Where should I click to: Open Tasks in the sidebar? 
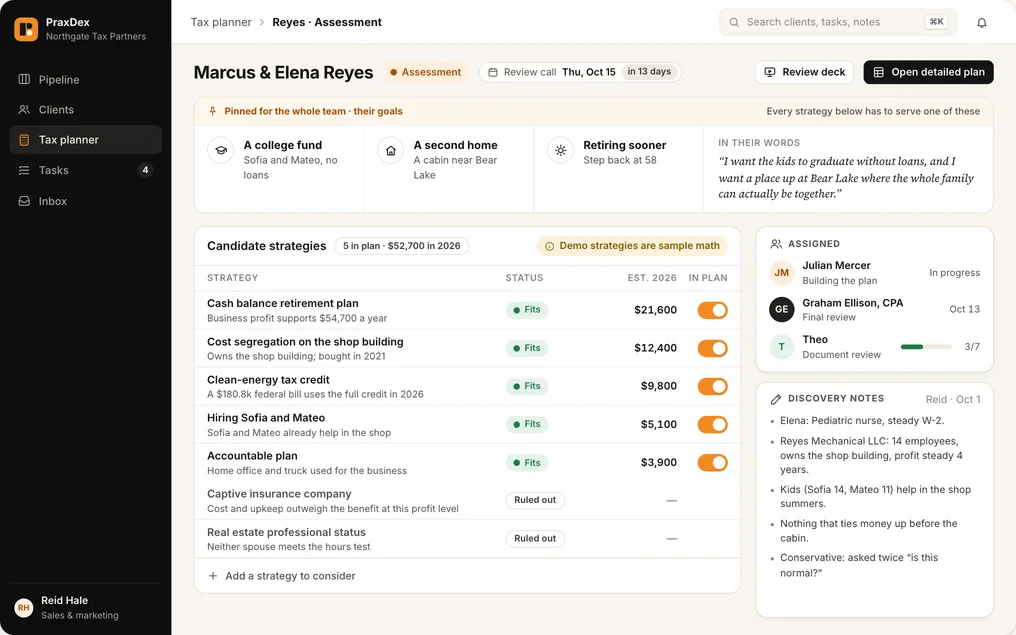[86, 170]
